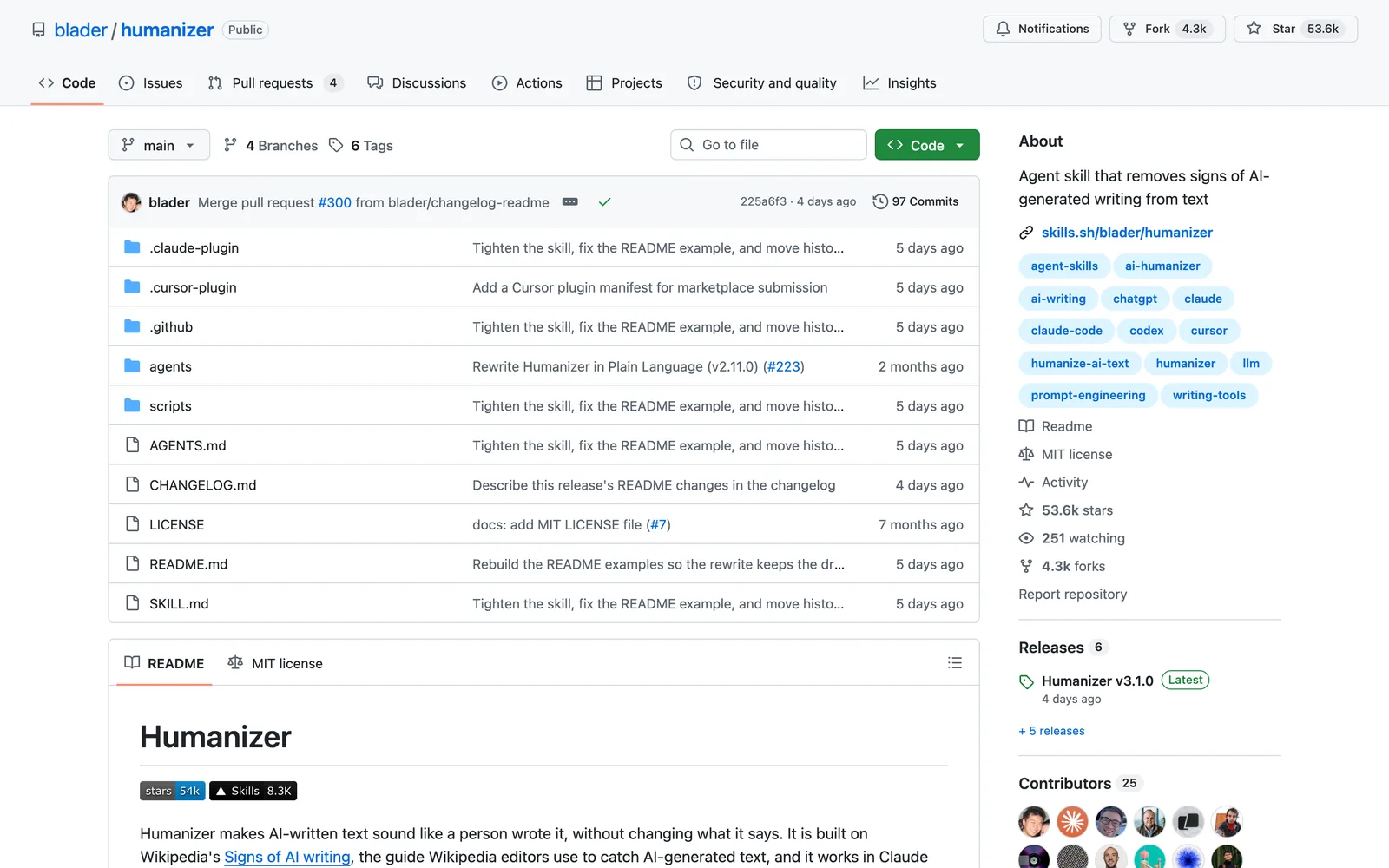
Task: Focus the Go to file search field
Action: (x=768, y=145)
